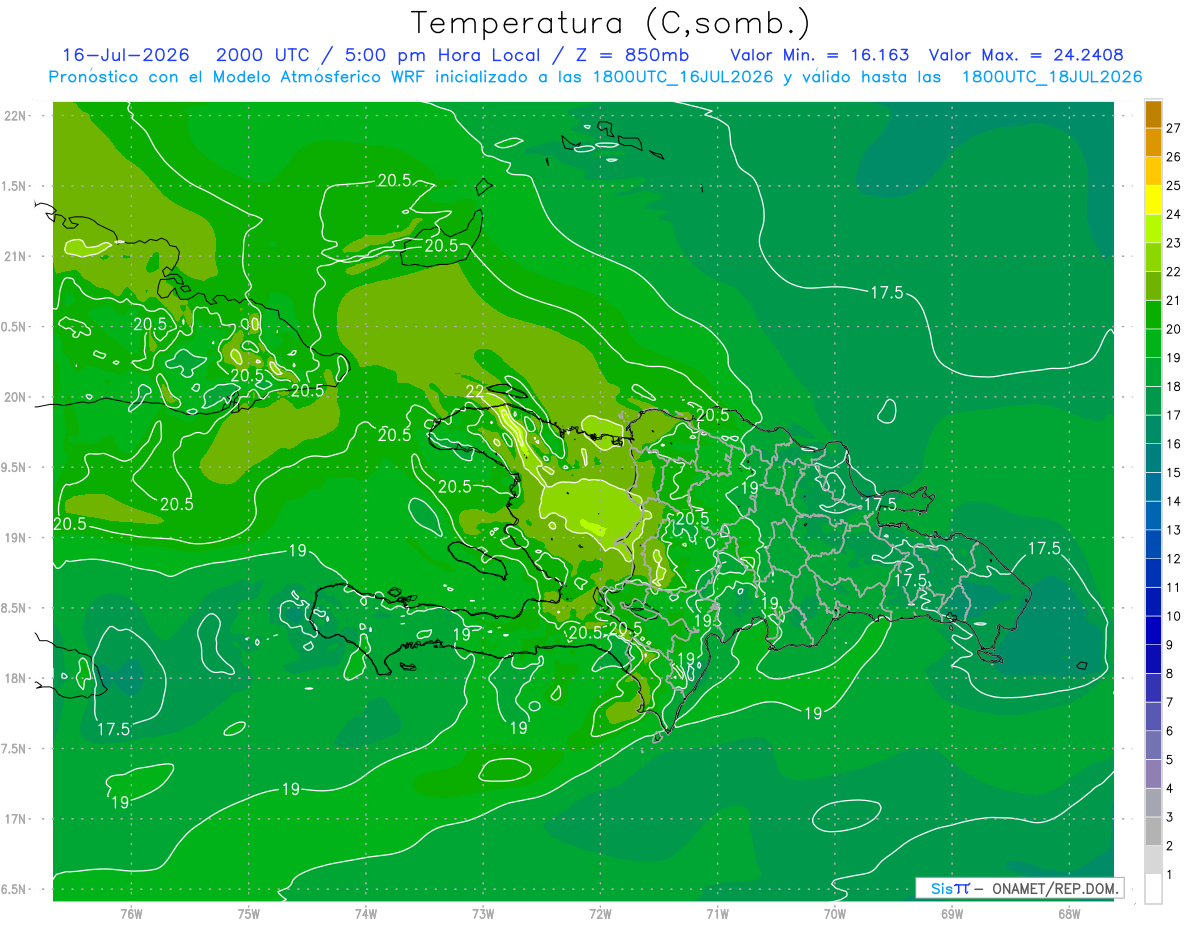Screen dimensions: 1200x927
Task: Click the SisTT ONAMET/REP.DOM. logo box
Action: tap(1019, 888)
